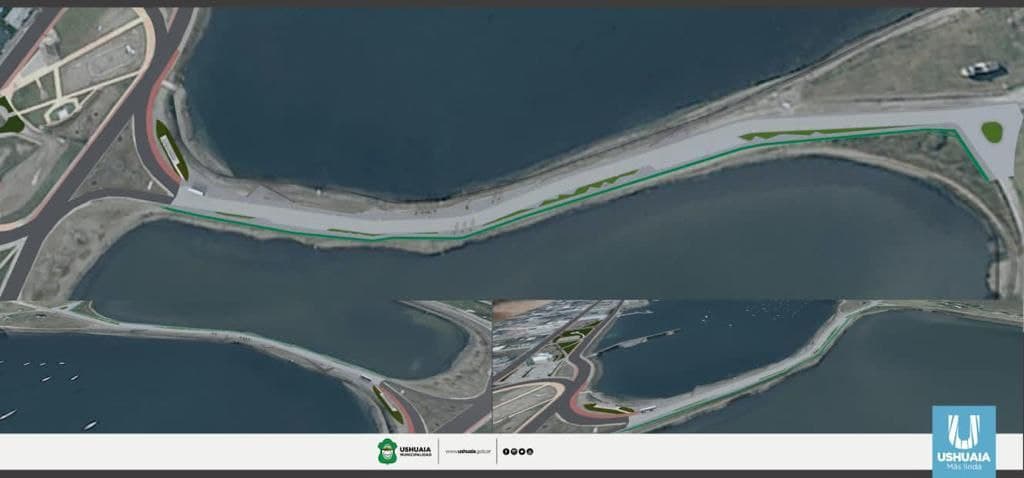
Task: Click the blue Ushuaia Más linda badge
Action: pyautogui.click(x=963, y=440)
